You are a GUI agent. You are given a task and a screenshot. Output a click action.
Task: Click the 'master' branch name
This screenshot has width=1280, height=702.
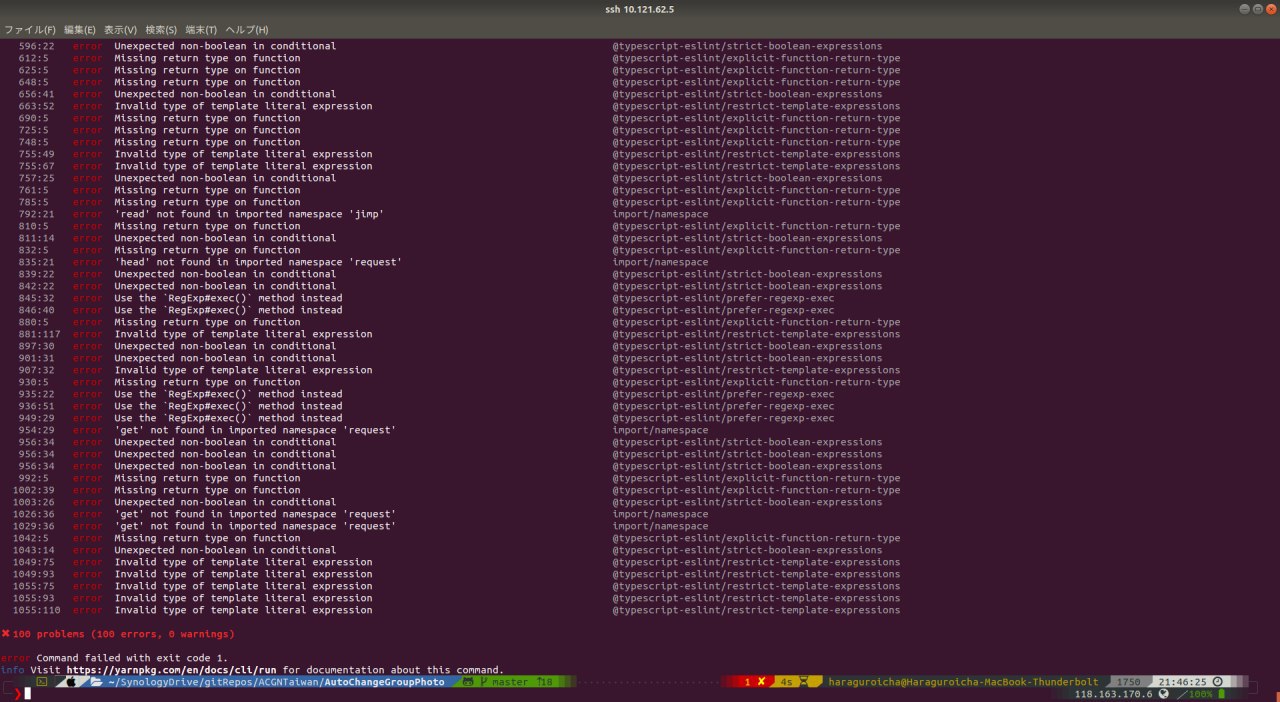(x=510, y=682)
